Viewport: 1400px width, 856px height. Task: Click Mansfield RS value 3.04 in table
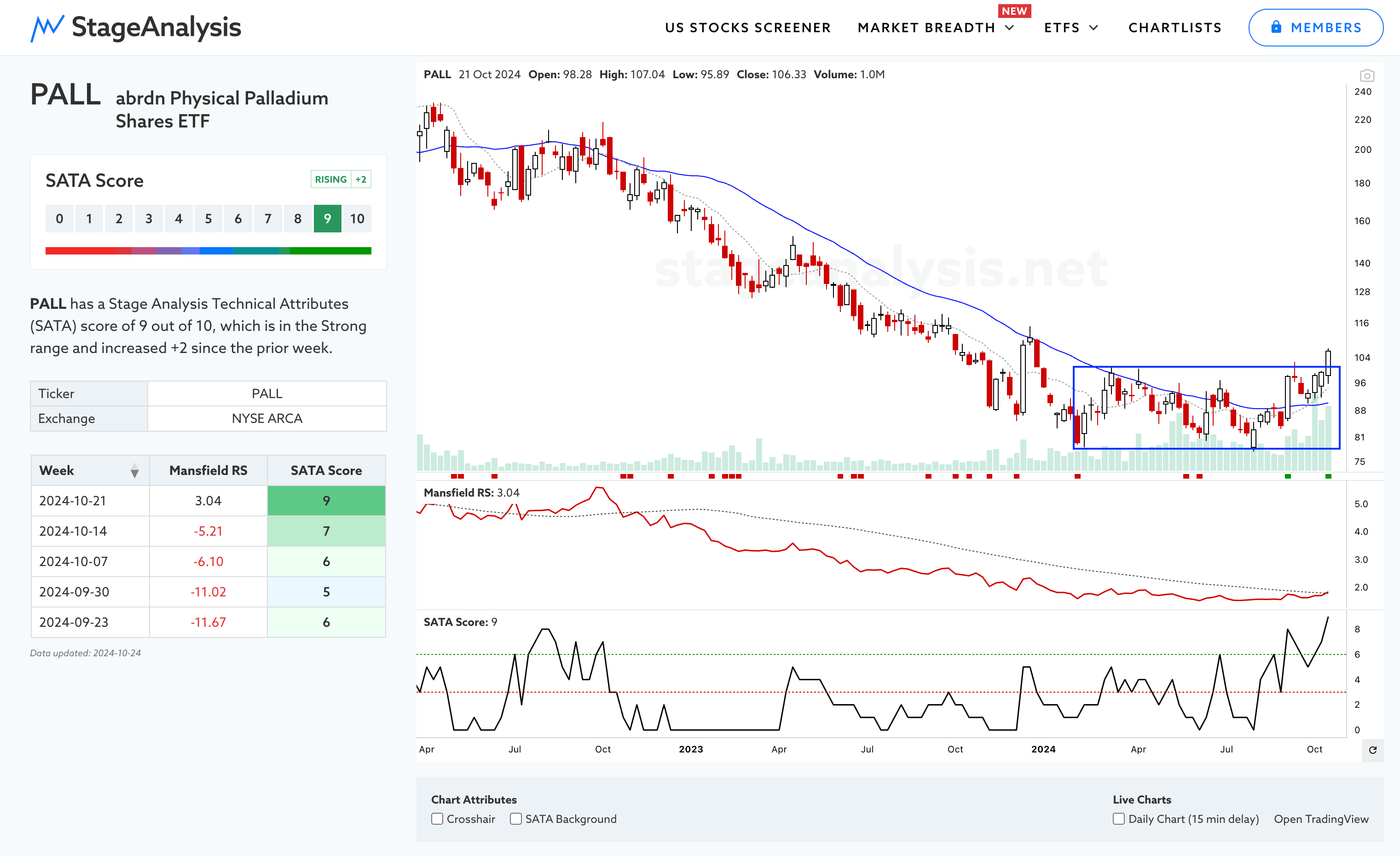pos(208,500)
